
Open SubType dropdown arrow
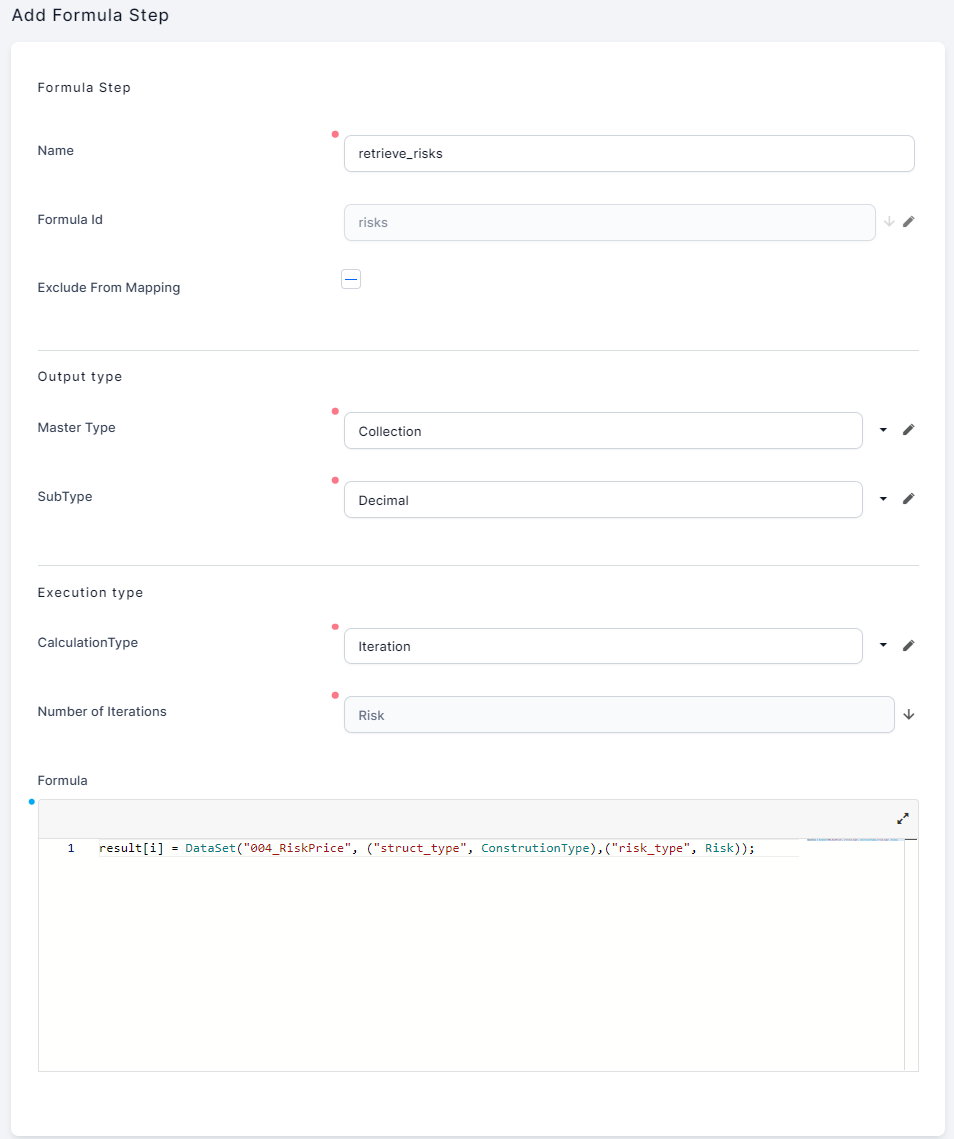click(883, 499)
